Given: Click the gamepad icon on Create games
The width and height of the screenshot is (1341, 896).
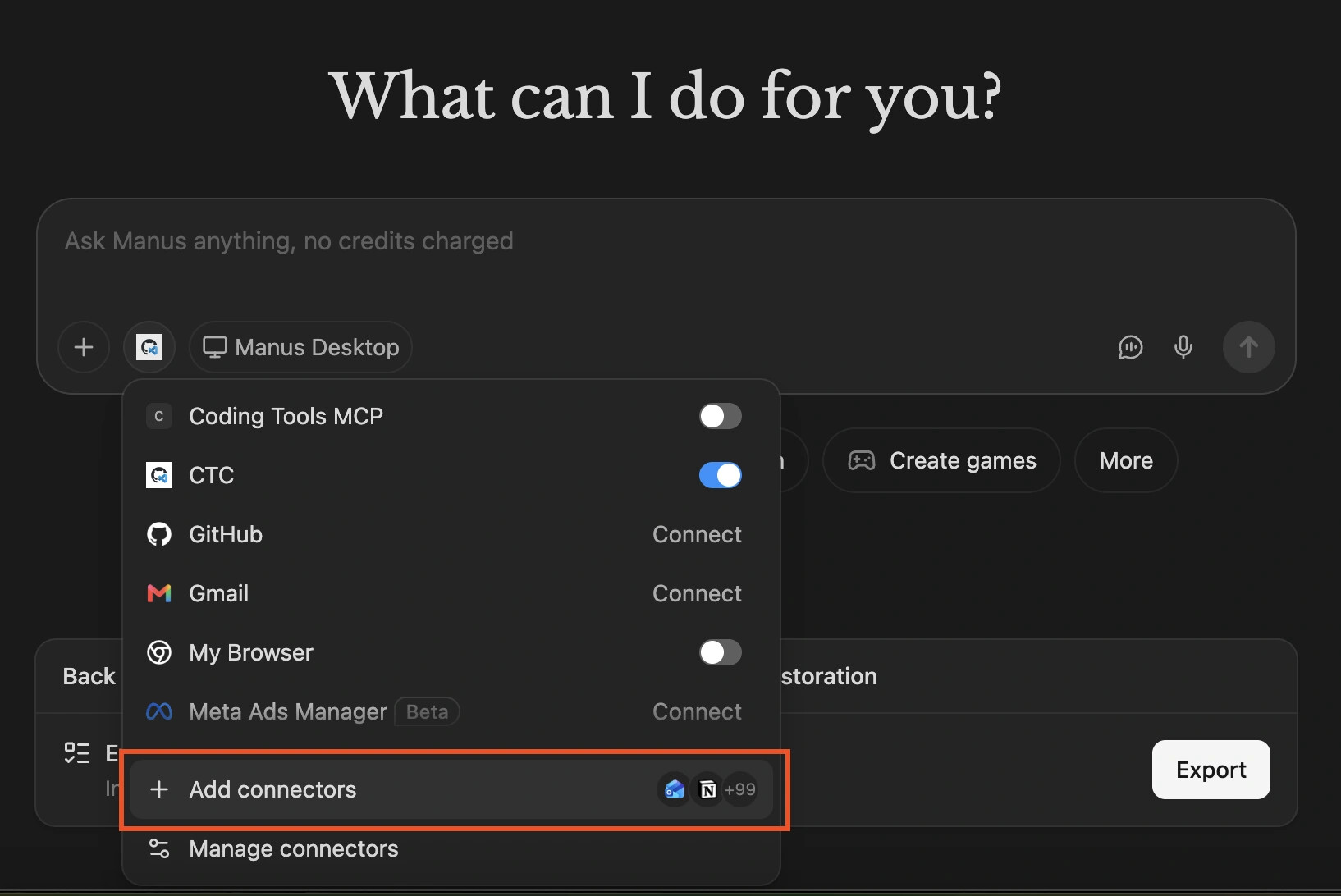Looking at the screenshot, I should [x=862, y=460].
